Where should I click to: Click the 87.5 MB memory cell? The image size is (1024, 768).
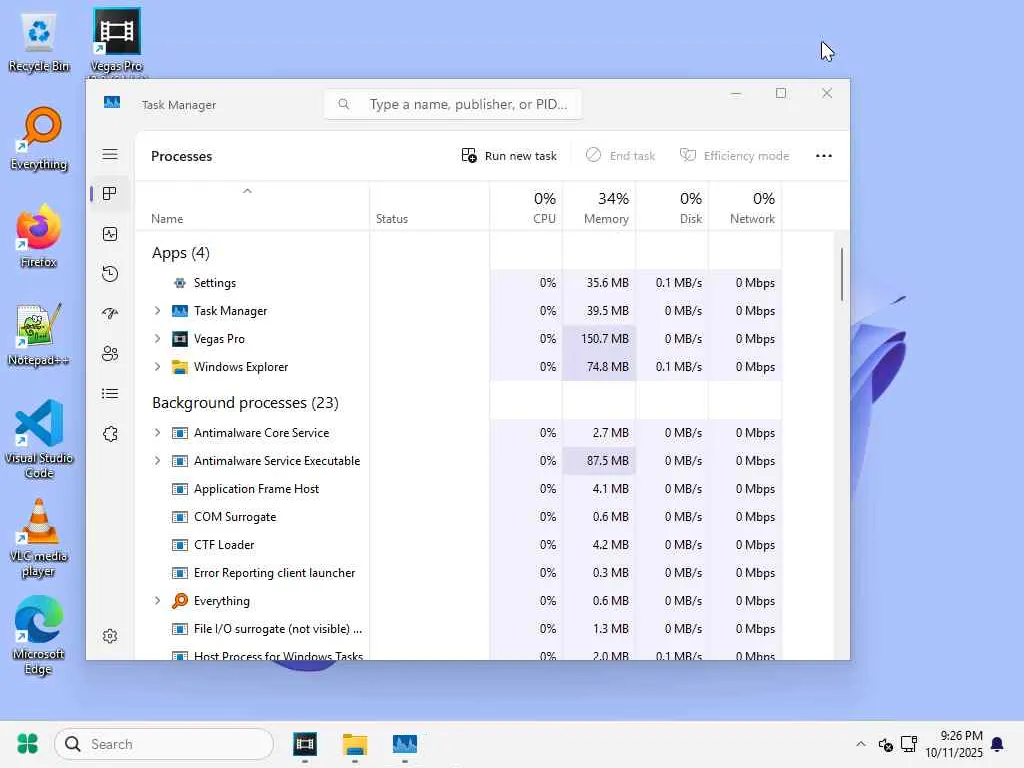tap(599, 461)
